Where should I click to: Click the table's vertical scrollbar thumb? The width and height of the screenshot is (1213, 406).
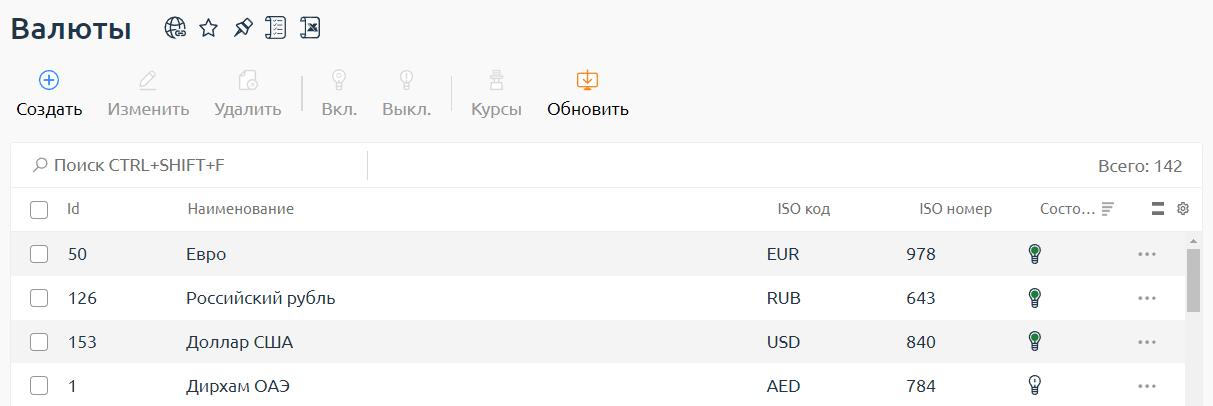click(1193, 280)
